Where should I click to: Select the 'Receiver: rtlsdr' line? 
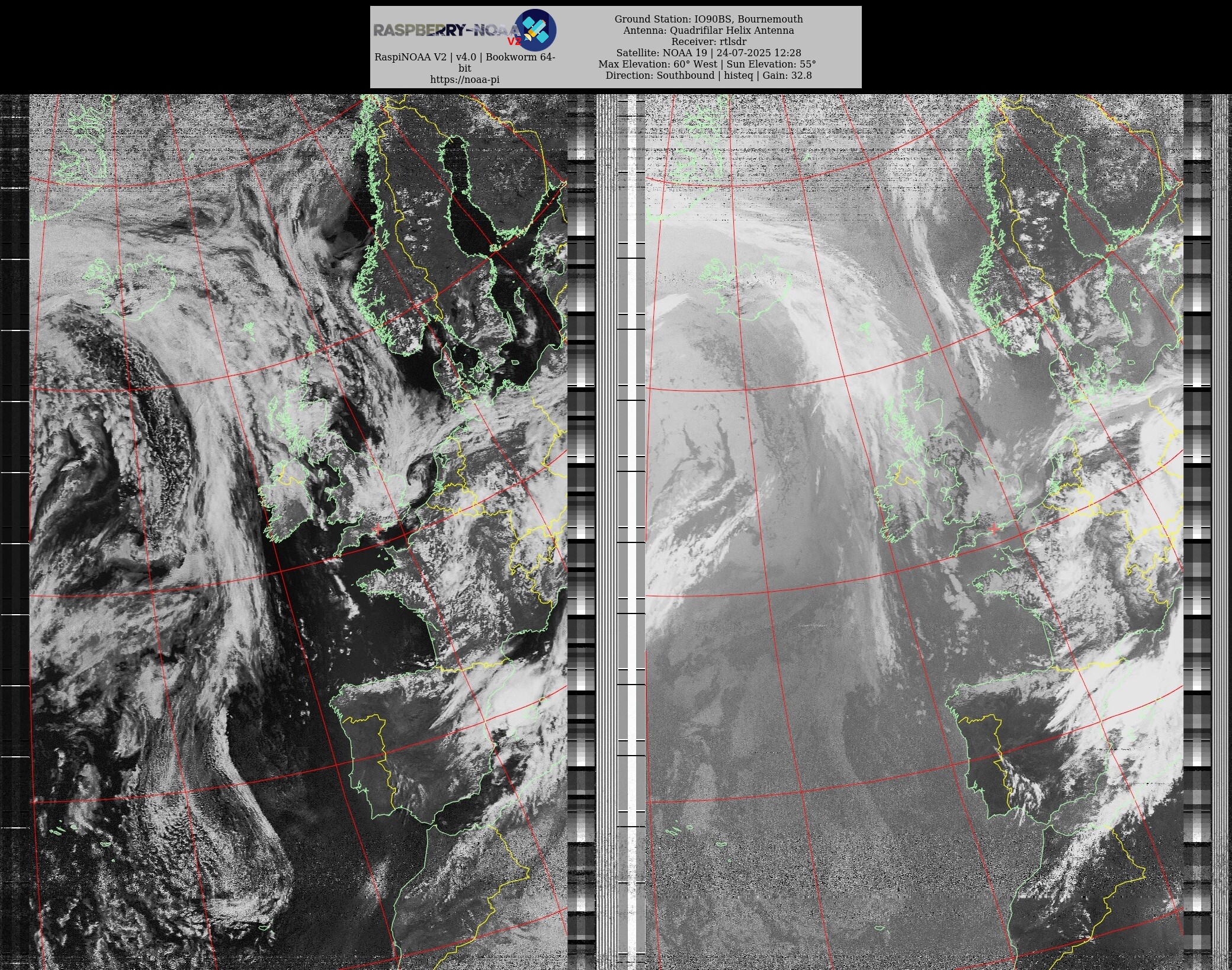tap(708, 41)
